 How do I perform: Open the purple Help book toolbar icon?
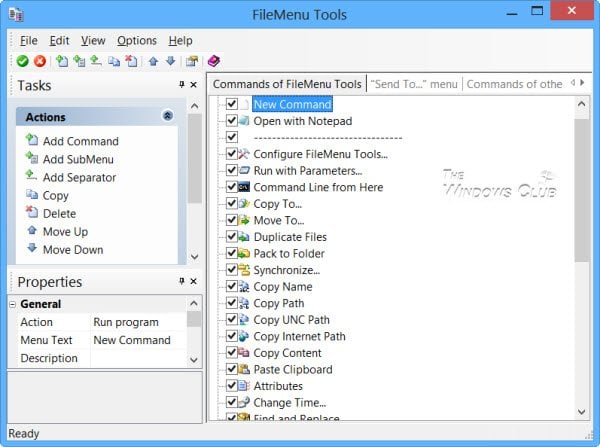(x=214, y=61)
